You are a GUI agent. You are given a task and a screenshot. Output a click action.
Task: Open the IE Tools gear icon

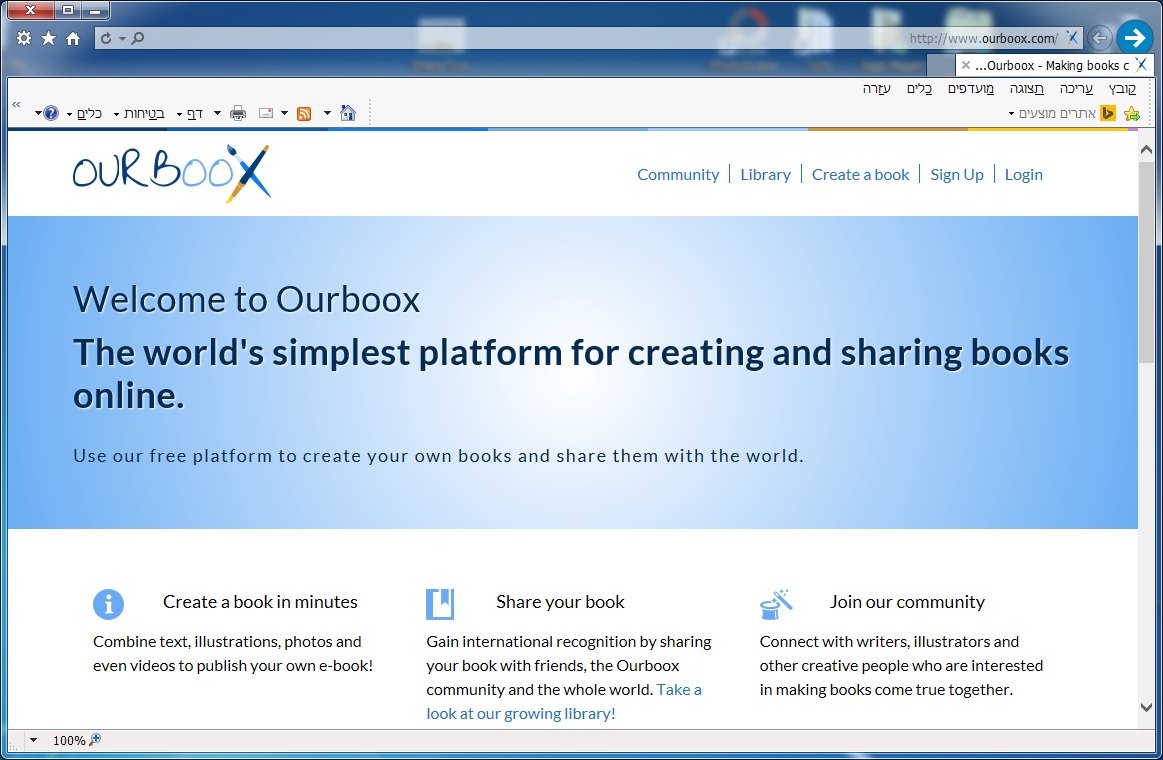pos(24,38)
